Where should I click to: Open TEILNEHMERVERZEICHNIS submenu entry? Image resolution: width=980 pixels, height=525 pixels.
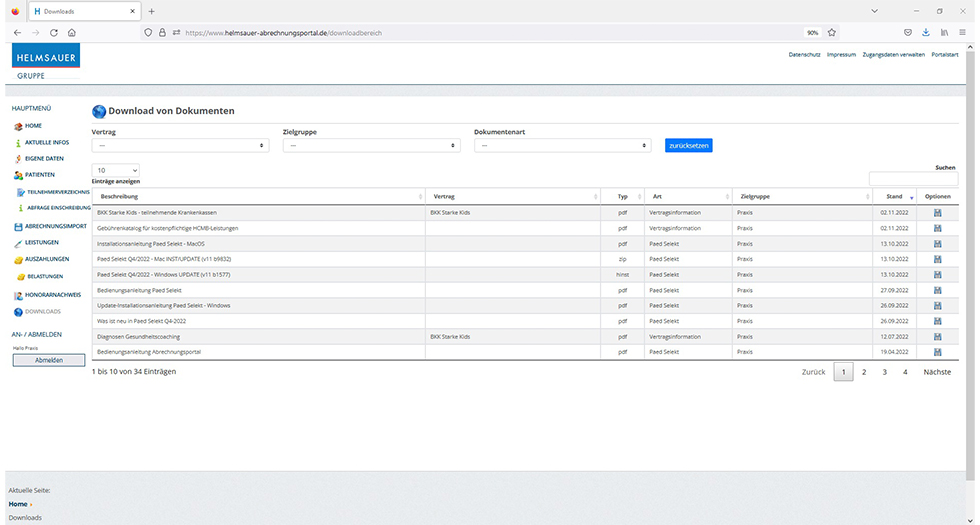tap(58, 192)
